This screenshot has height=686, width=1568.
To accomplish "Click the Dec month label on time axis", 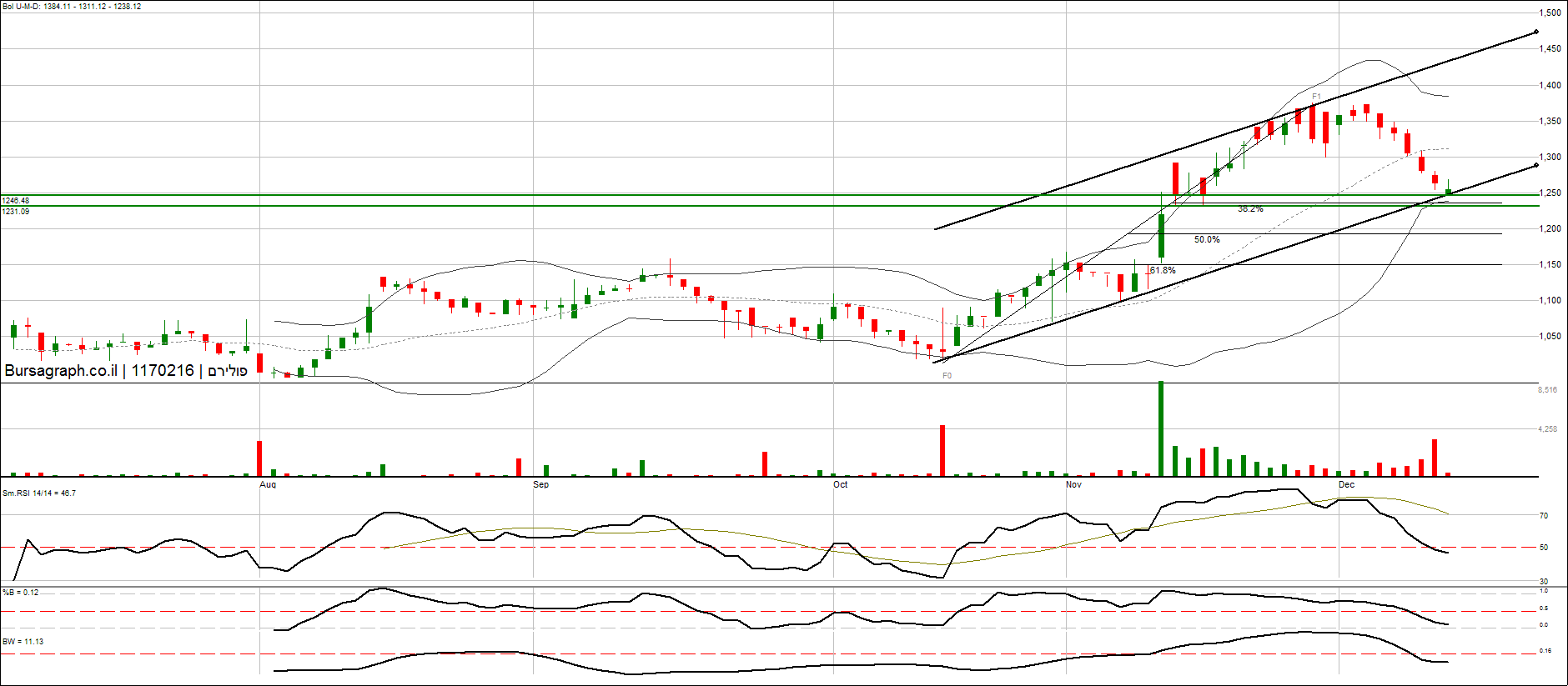I will pyautogui.click(x=1346, y=484).
